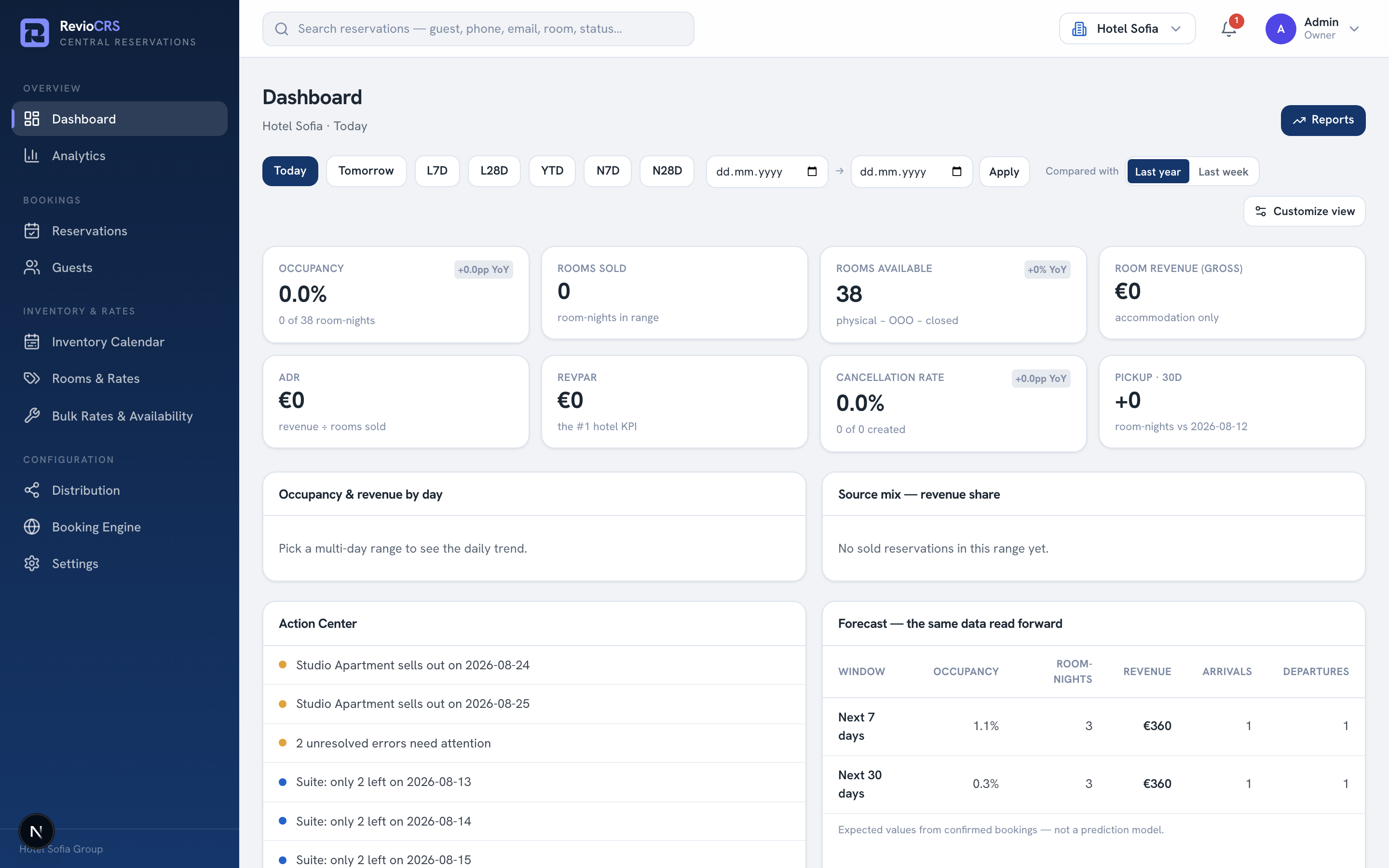
Task: Open Booking Engine configuration
Action: 120,527
